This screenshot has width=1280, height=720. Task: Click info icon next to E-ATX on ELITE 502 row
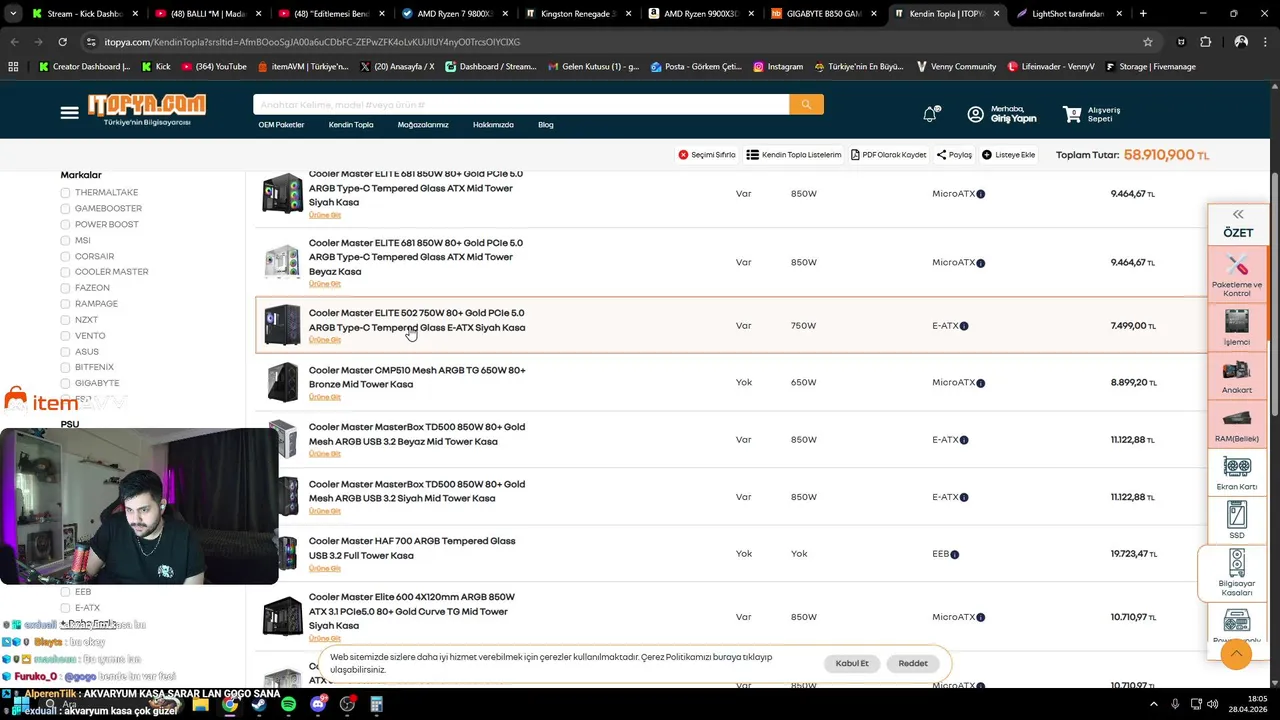[964, 326]
